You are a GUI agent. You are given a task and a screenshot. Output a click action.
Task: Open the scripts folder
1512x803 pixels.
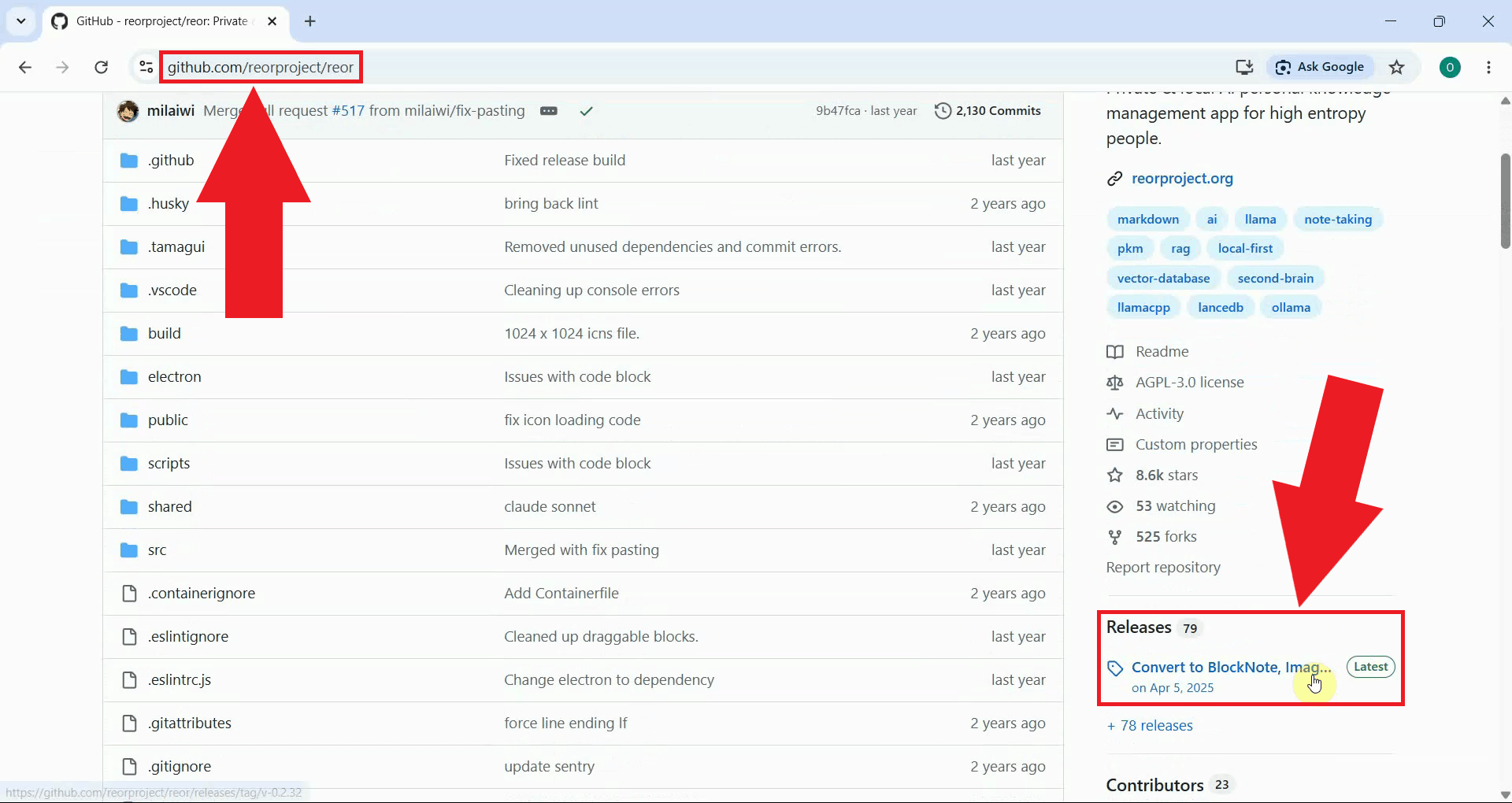(169, 464)
